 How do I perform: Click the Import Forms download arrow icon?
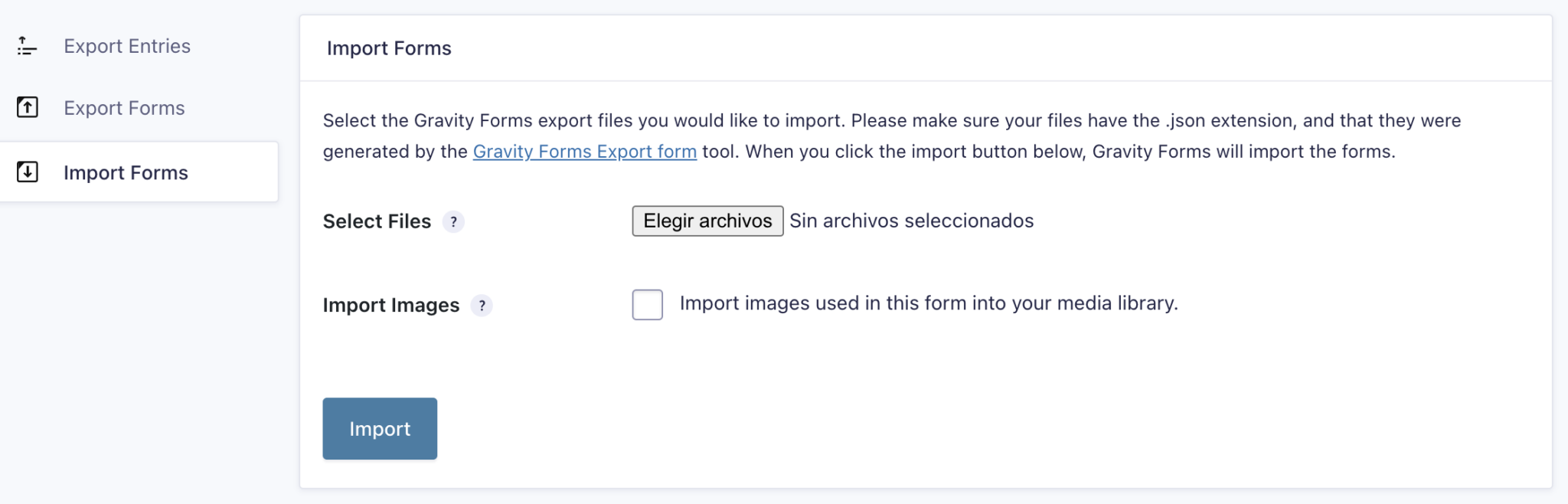27,172
